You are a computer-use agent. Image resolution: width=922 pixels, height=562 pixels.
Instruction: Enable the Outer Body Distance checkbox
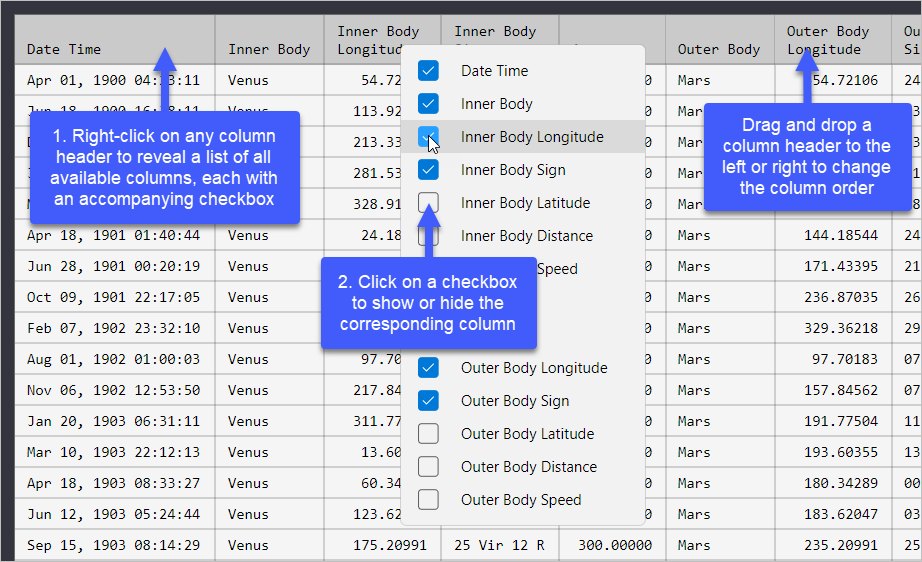coord(428,467)
